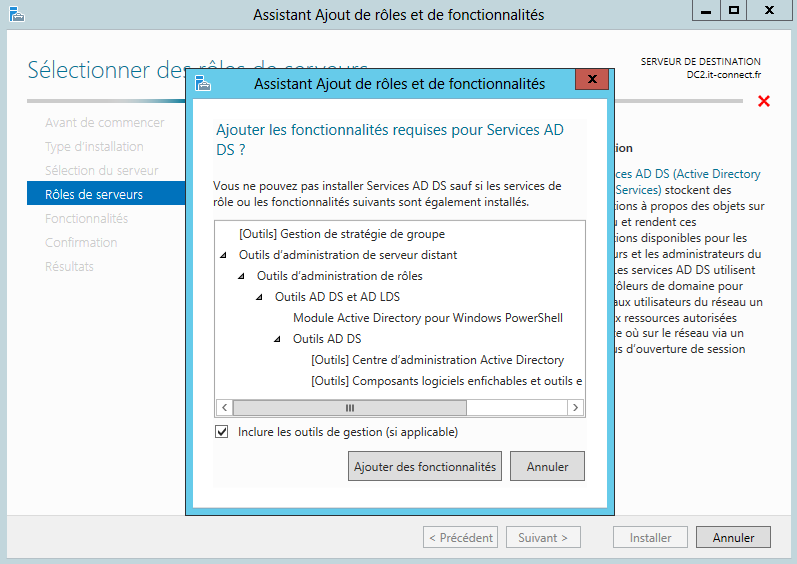
Task: Collapse Outils d'administration de rôles node
Action: (x=242, y=276)
